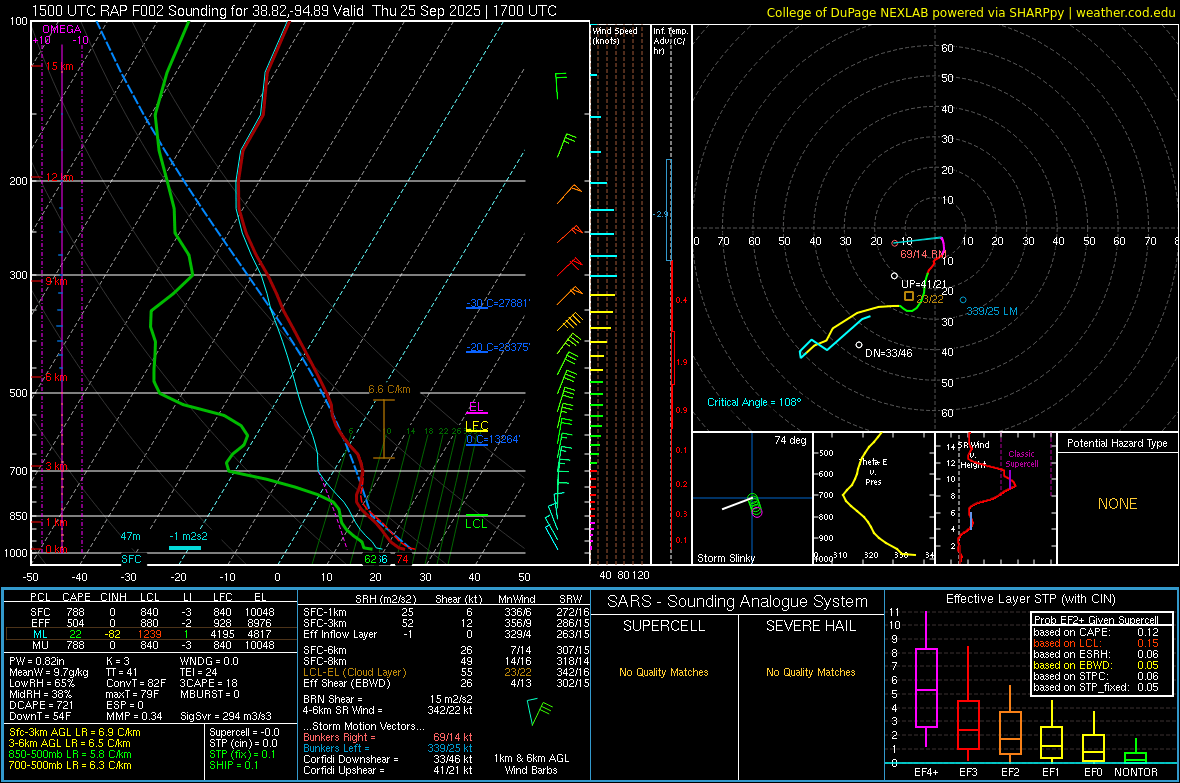Click the Bunkers Left = 339/25 kt entry
Image resolution: width=1180 pixels, height=783 pixels.
[x=388, y=748]
